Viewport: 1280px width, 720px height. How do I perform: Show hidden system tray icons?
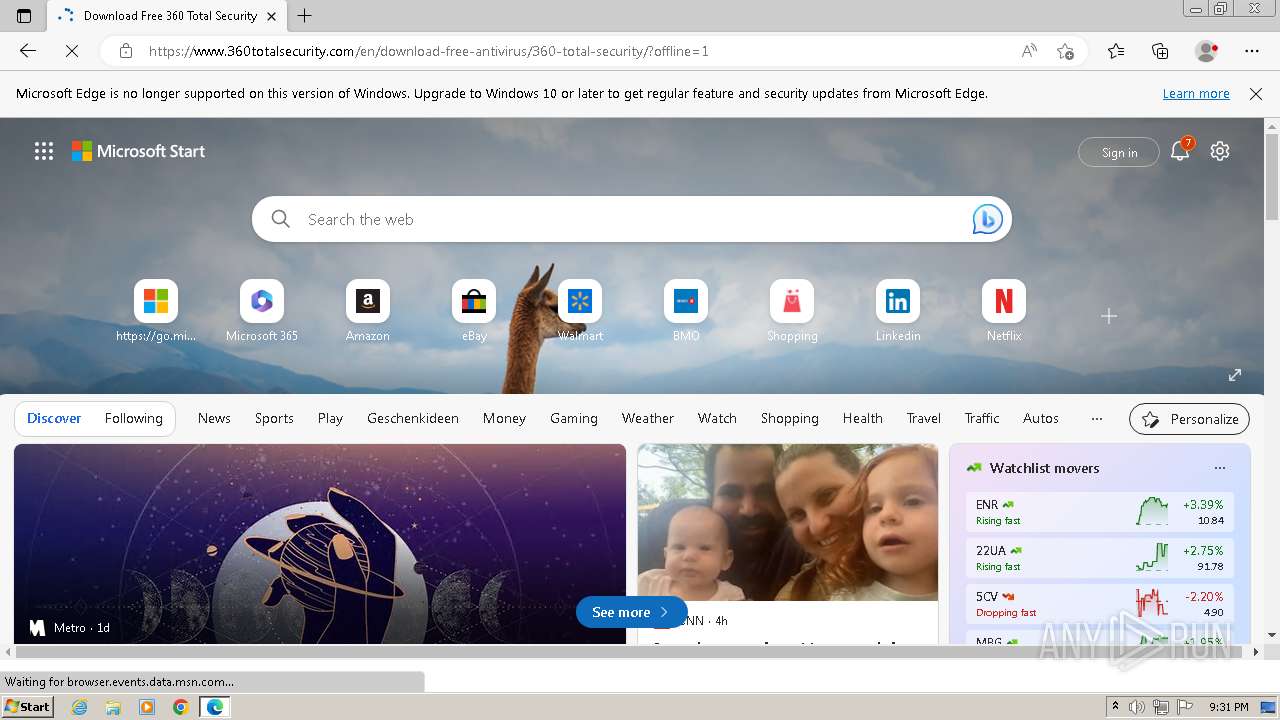tap(1116, 707)
